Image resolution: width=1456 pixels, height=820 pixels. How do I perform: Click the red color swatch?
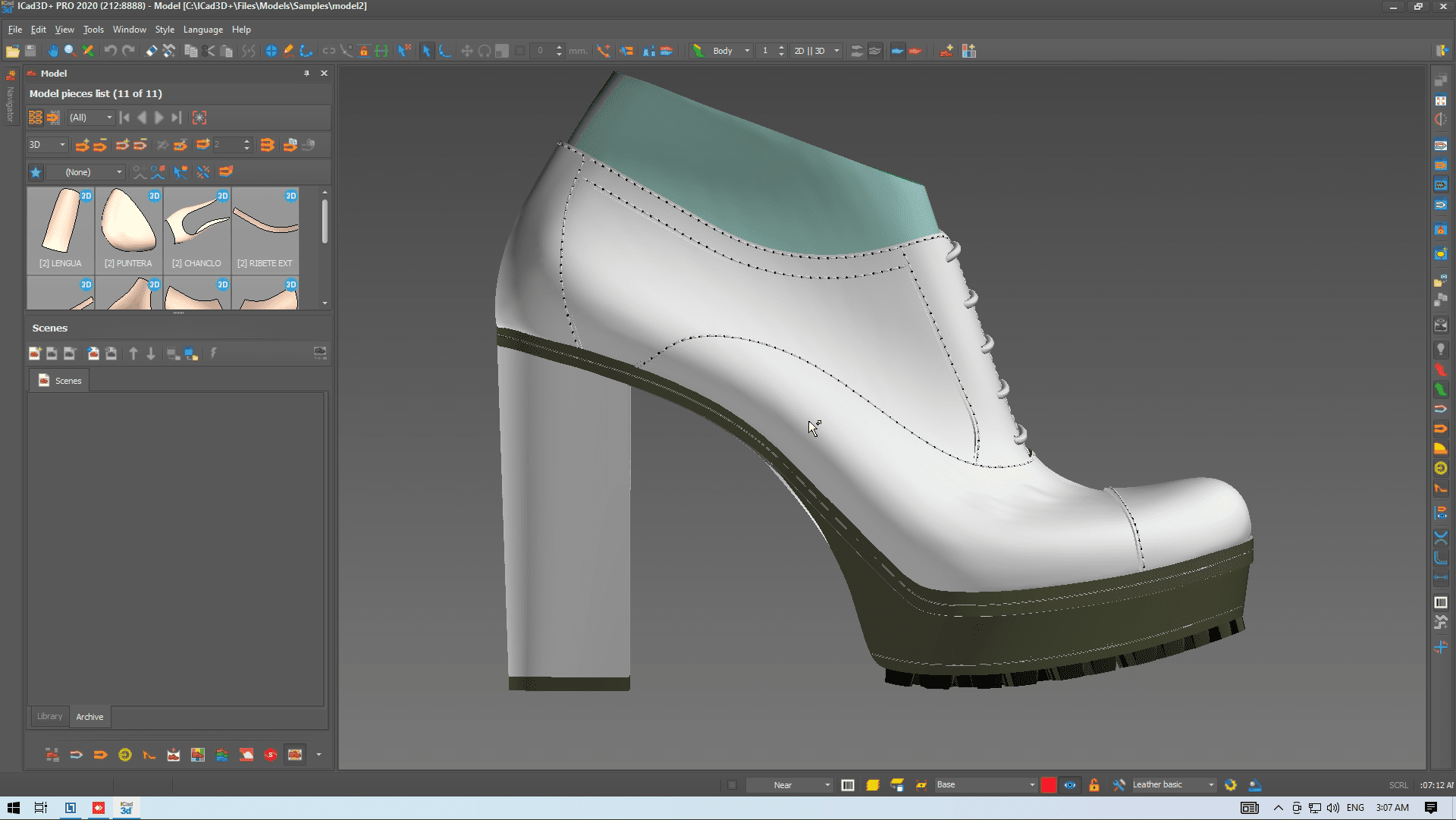pyautogui.click(x=1048, y=785)
